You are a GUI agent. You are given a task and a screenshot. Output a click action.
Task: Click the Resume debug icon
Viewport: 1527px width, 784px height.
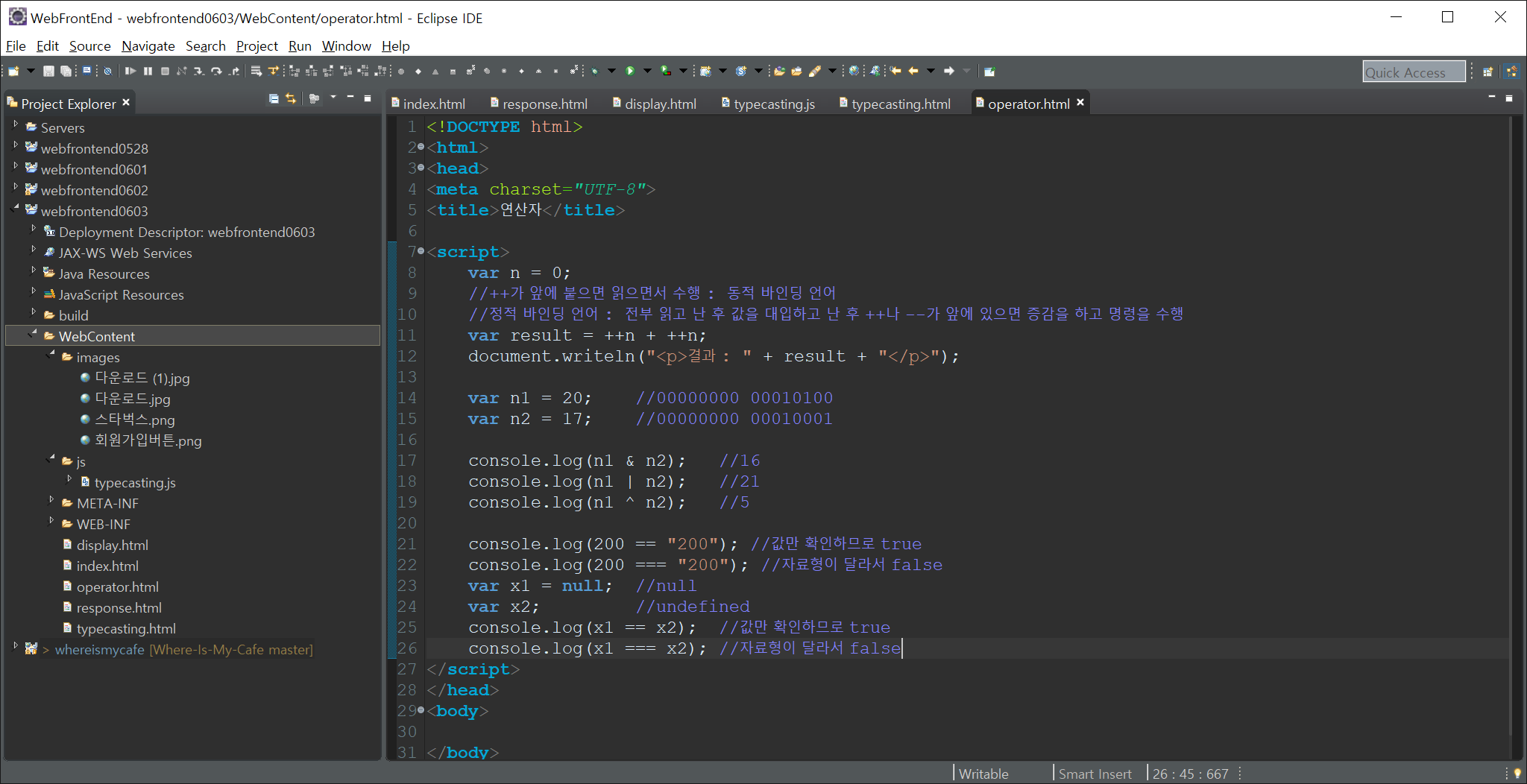(x=130, y=72)
